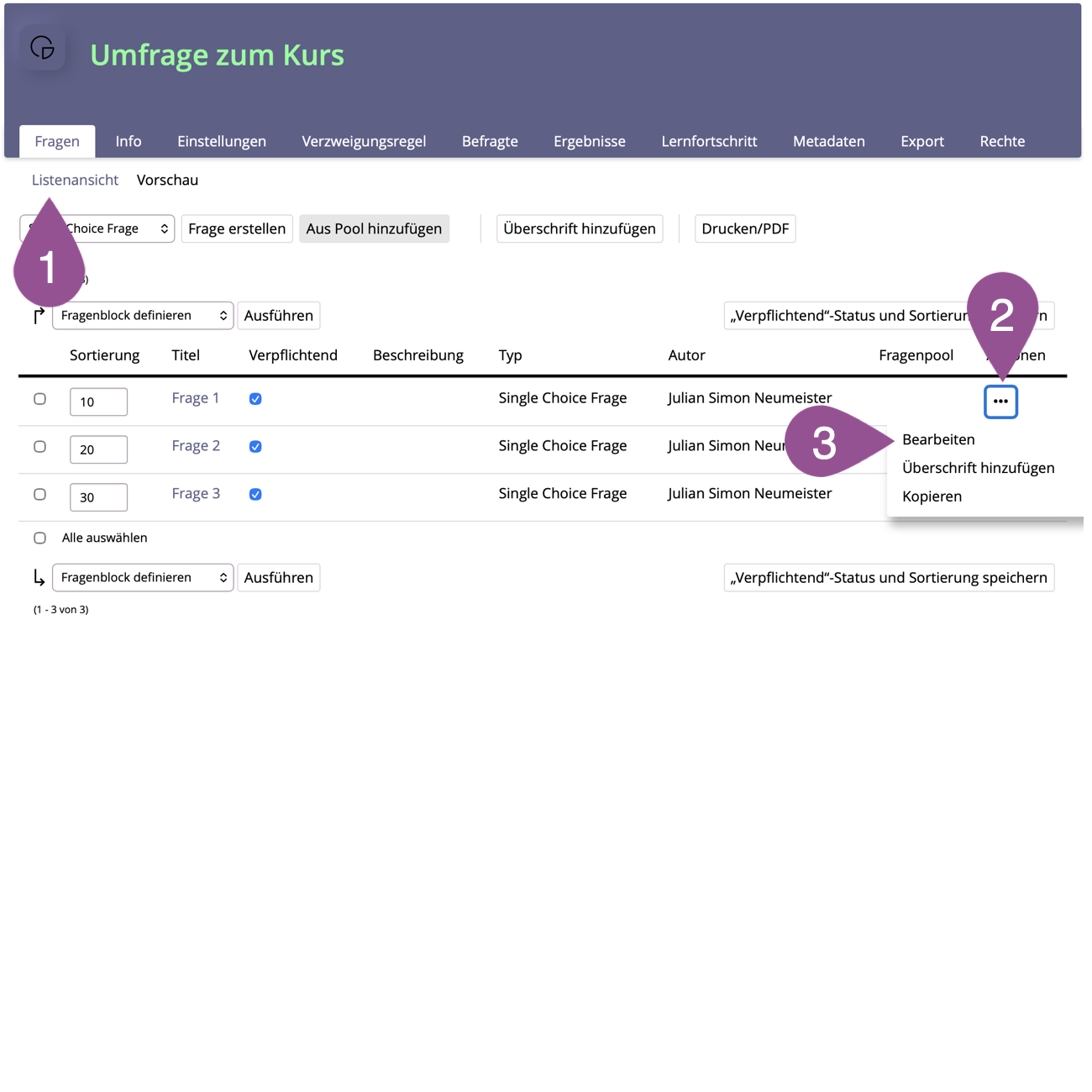
Task: Select 'Kopieren' in the actions menu
Action: (x=932, y=496)
